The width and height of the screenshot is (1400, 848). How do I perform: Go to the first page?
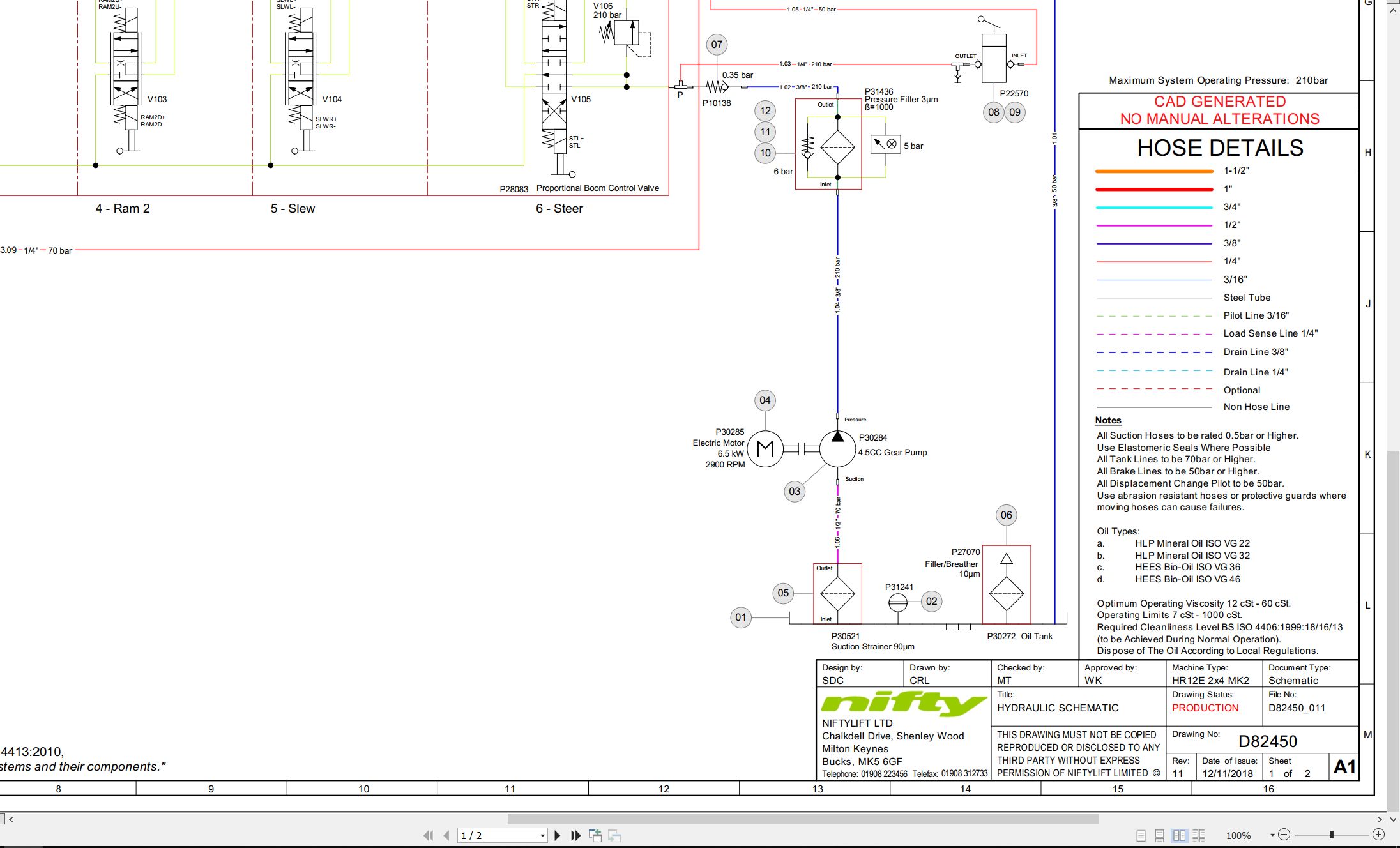[428, 835]
